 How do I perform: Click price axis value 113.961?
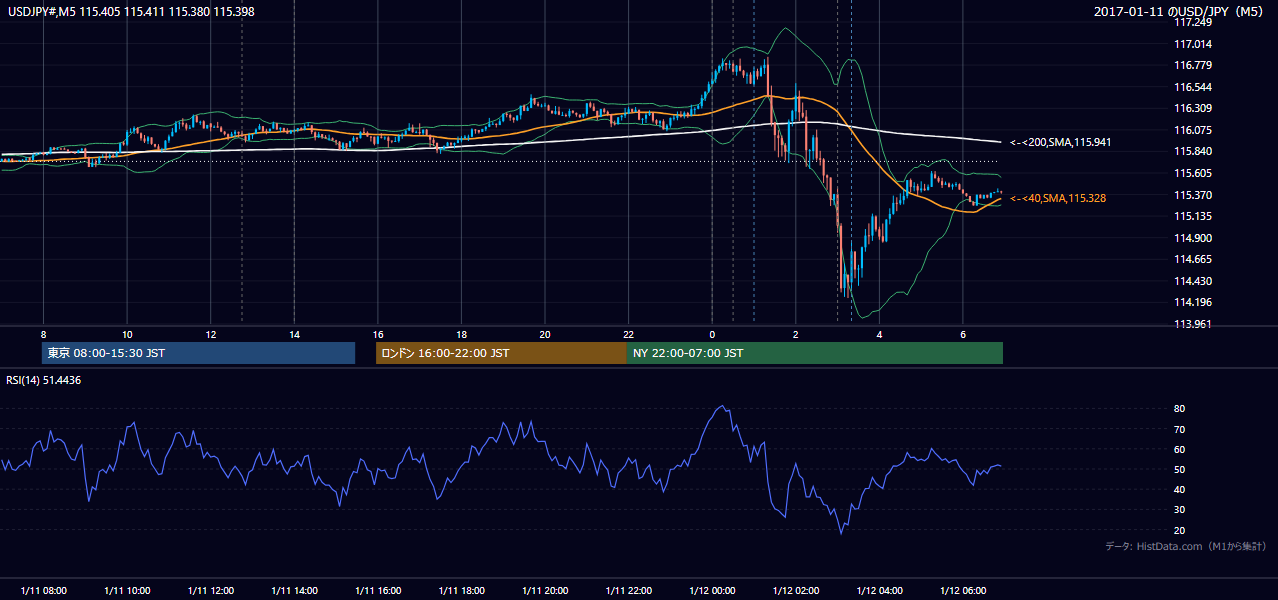pyautogui.click(x=1193, y=324)
